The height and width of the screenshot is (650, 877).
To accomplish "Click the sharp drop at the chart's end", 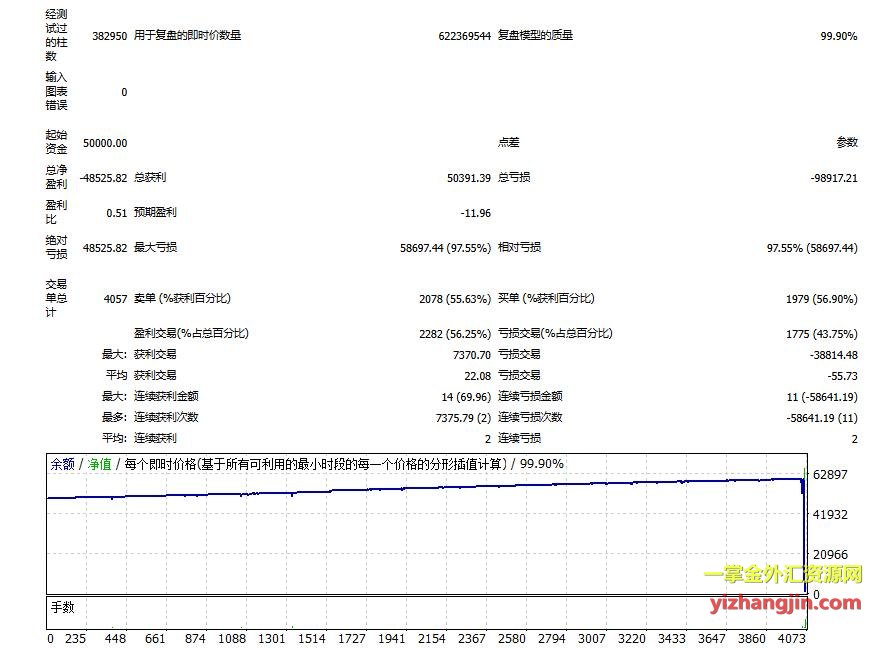I will click(804, 530).
